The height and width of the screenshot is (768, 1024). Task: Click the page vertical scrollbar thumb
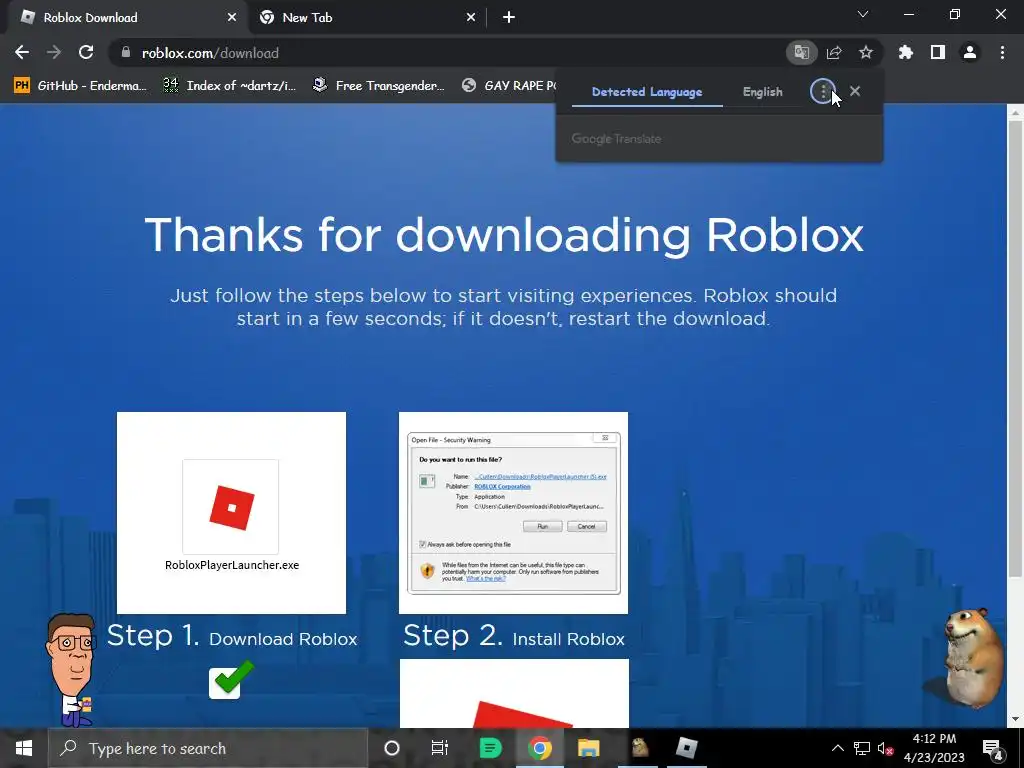coord(1015,348)
